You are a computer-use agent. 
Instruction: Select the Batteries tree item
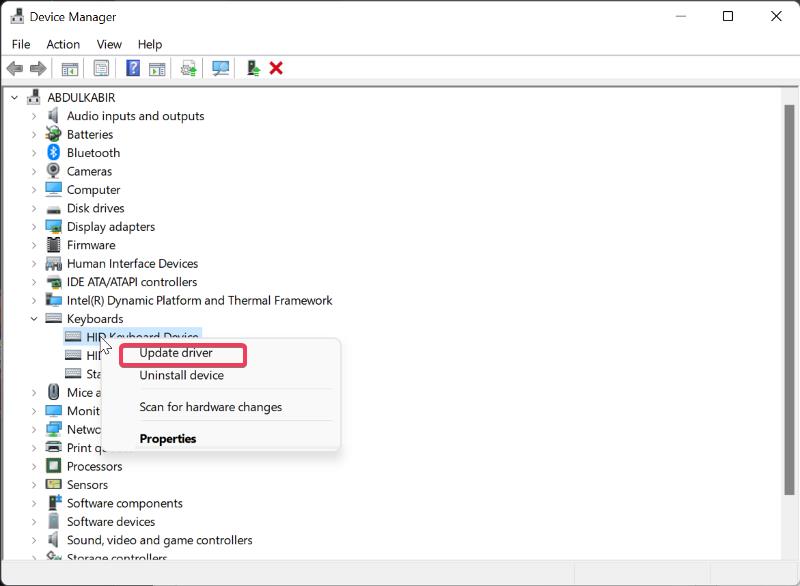pyautogui.click(x=90, y=134)
